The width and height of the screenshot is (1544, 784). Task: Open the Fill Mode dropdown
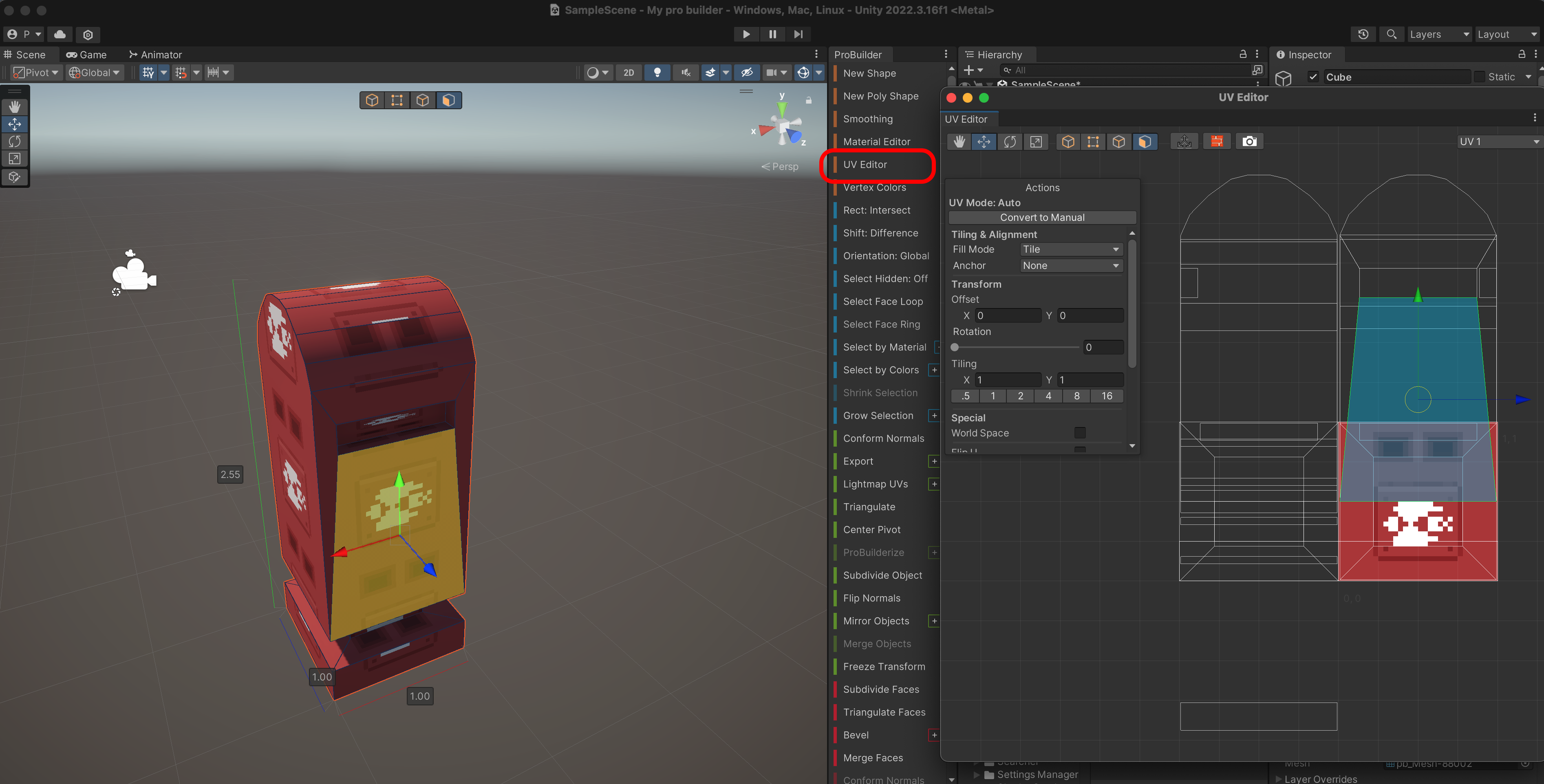[x=1070, y=249]
